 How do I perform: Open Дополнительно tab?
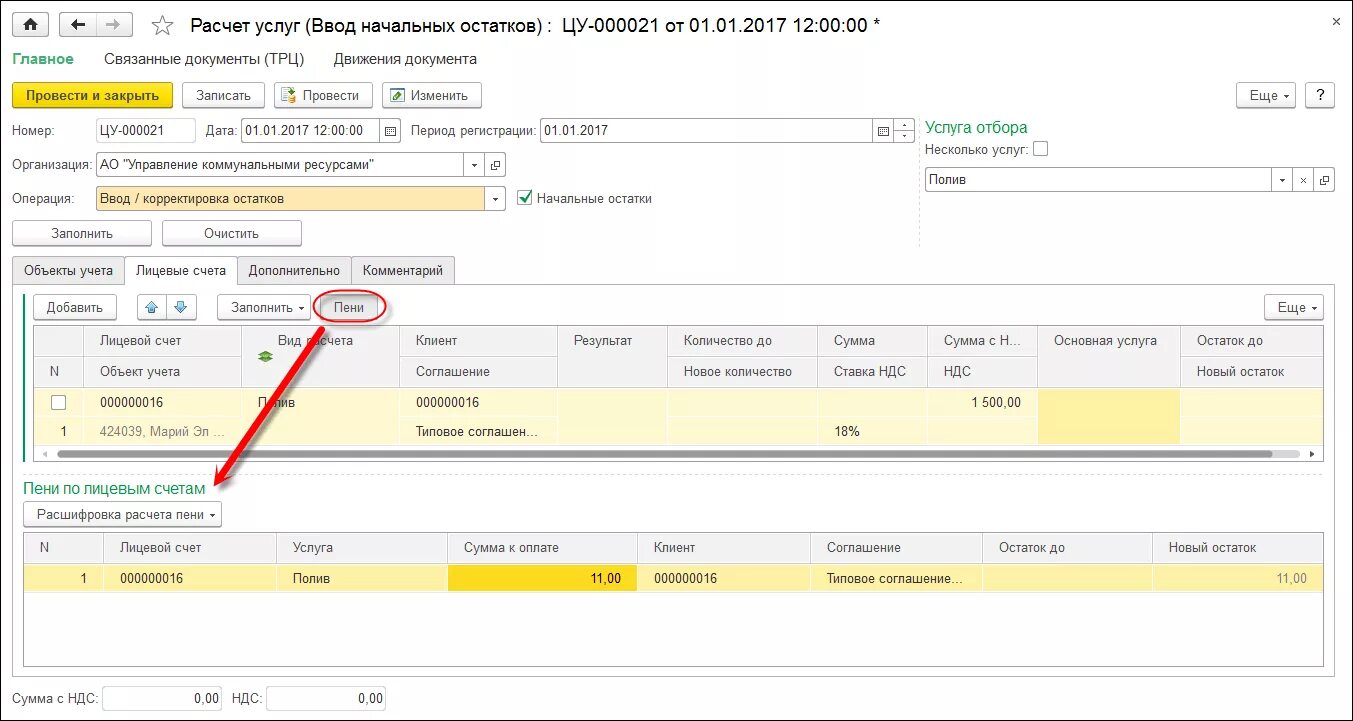pyautogui.click(x=294, y=270)
